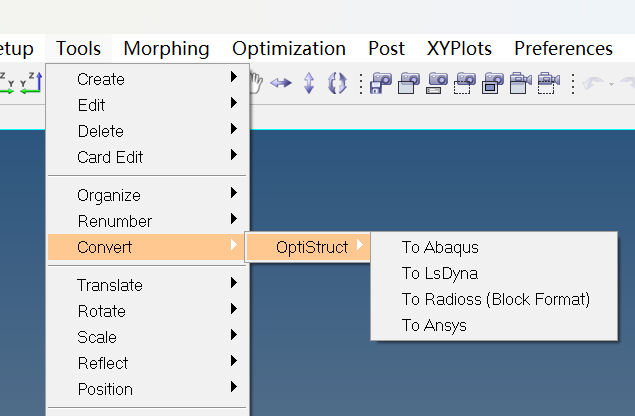
Task: Click the vertical pan arrows icon
Action: click(309, 83)
